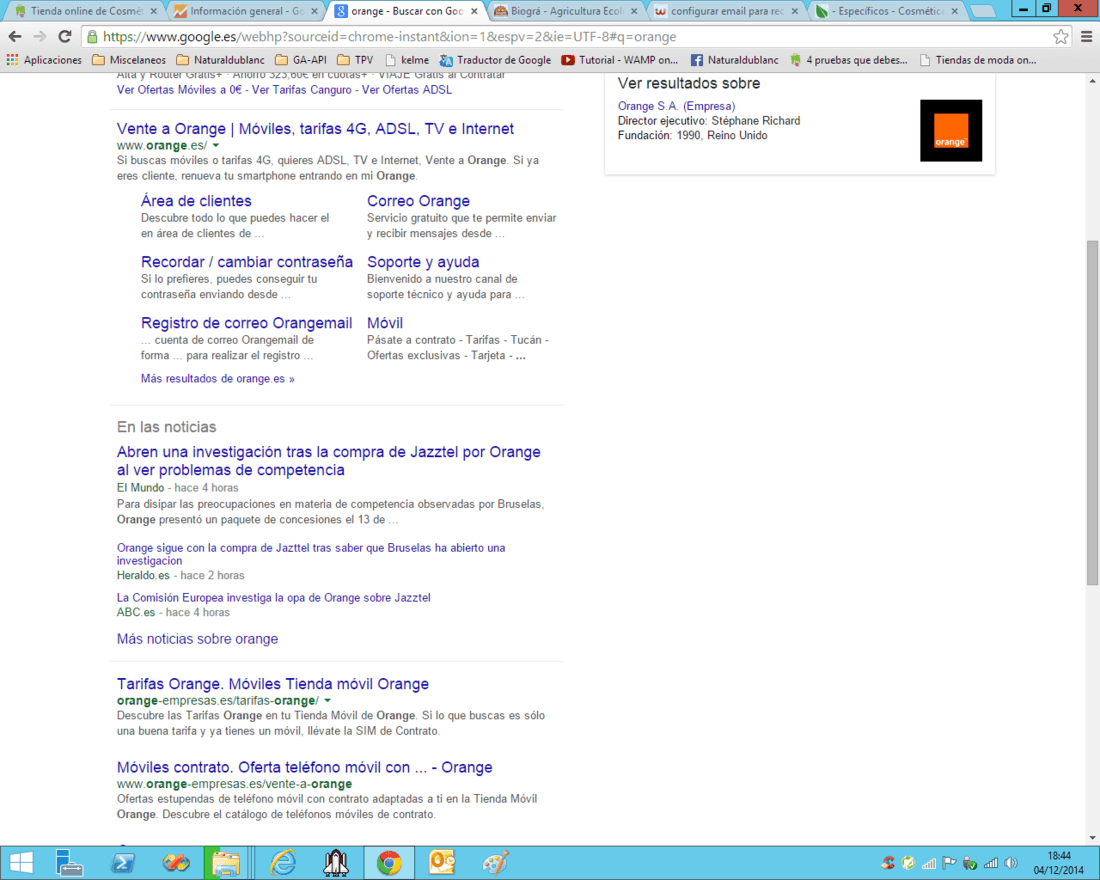Click the vertical page scrollbar thumb
The height and width of the screenshot is (880, 1100).
pos(1092,413)
